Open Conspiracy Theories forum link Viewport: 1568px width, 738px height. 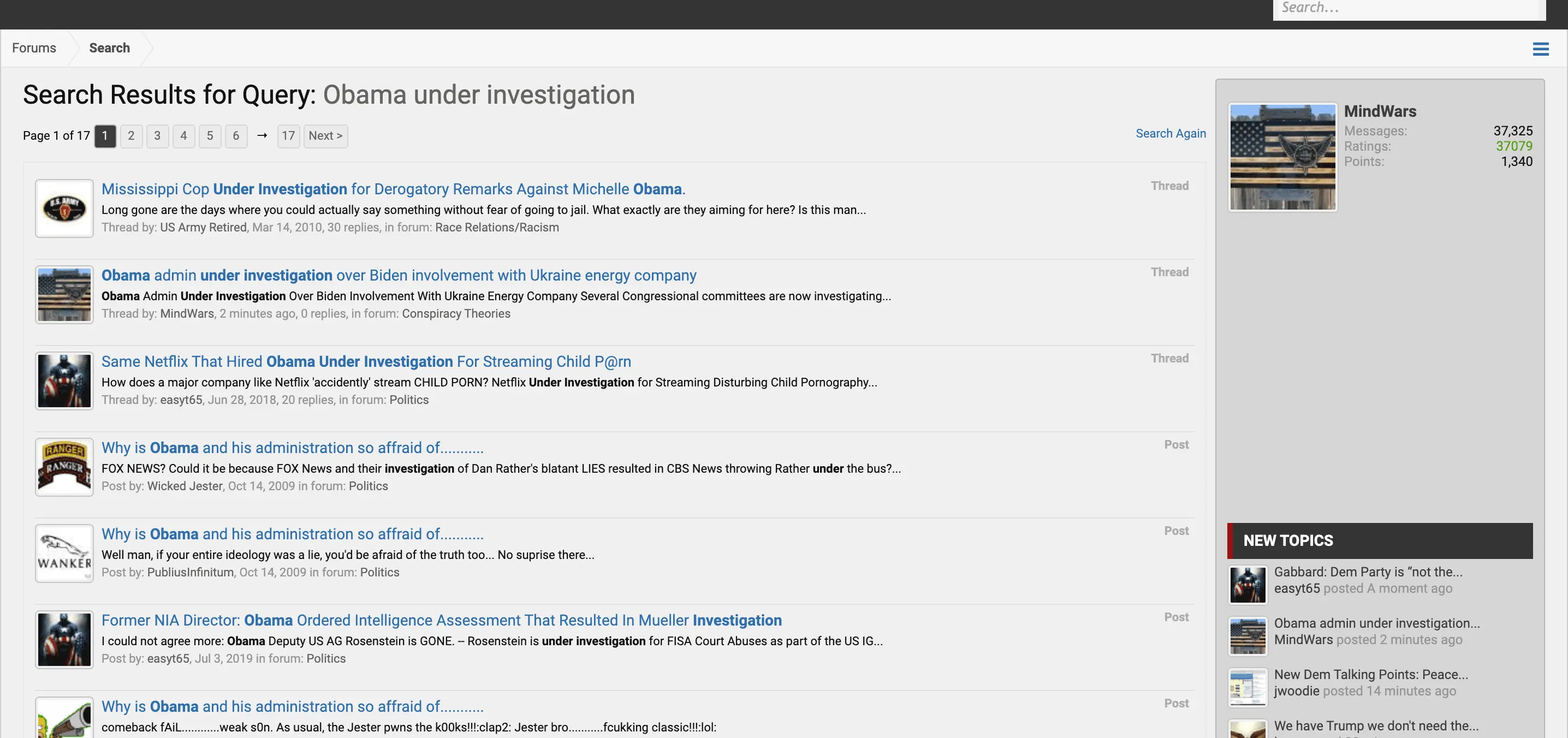[x=456, y=314]
